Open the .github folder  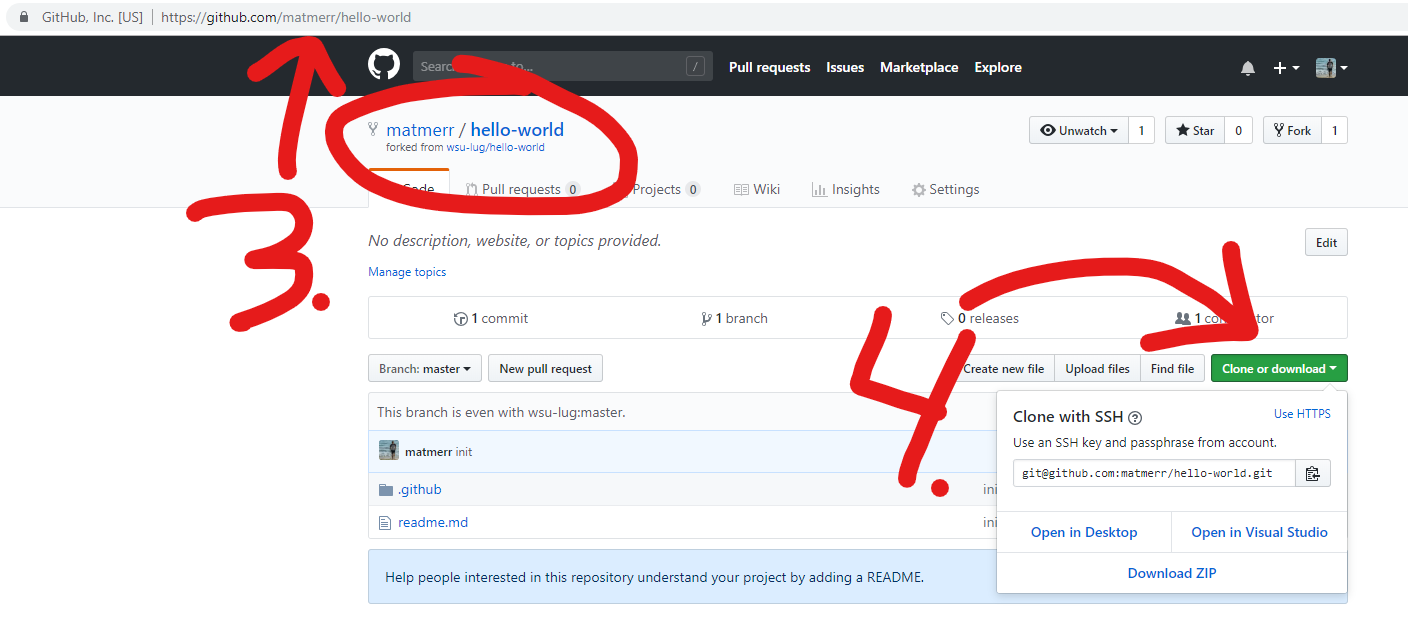tap(419, 489)
